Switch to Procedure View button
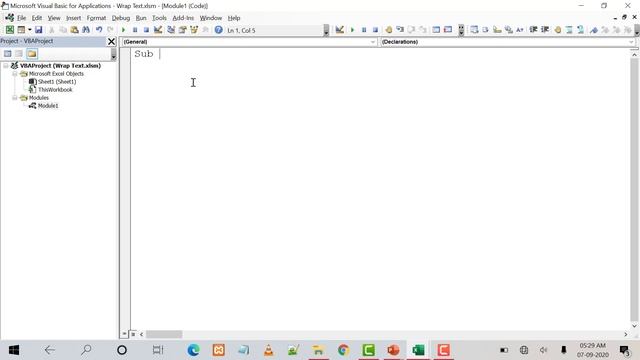This screenshot has height=360, width=640. [124, 334]
